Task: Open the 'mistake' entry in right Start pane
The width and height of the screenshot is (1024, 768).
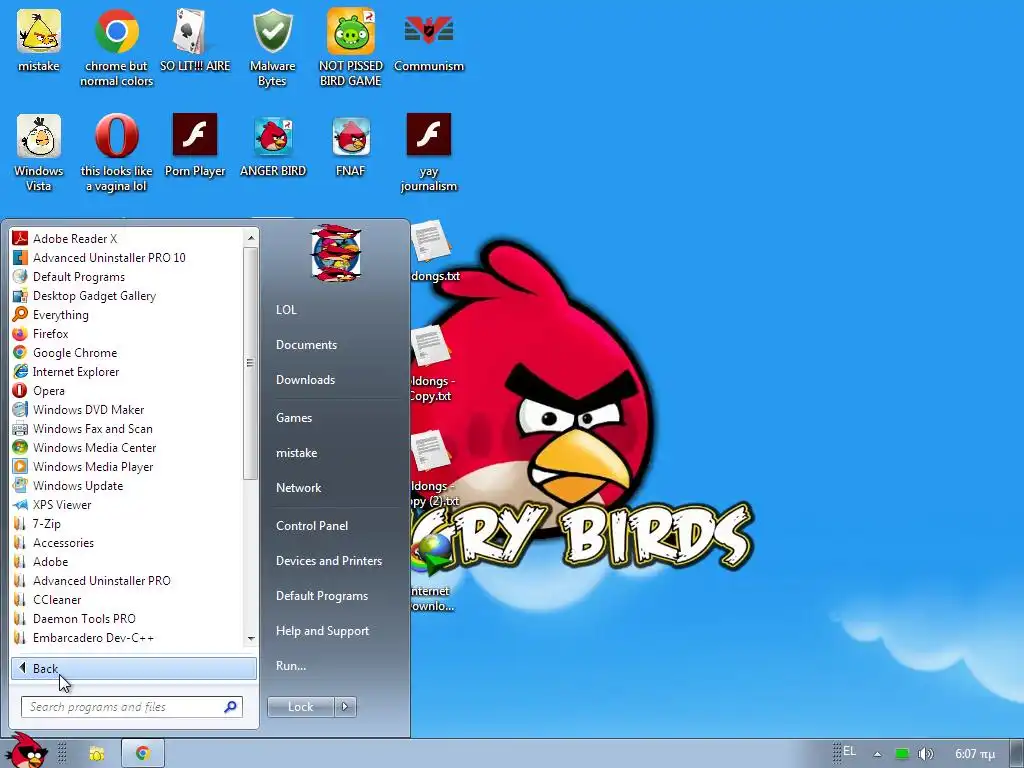Action: click(x=296, y=453)
